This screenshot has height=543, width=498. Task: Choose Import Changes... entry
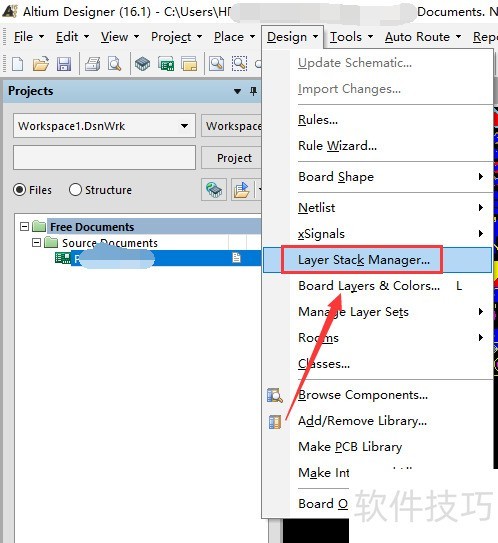coord(349,89)
